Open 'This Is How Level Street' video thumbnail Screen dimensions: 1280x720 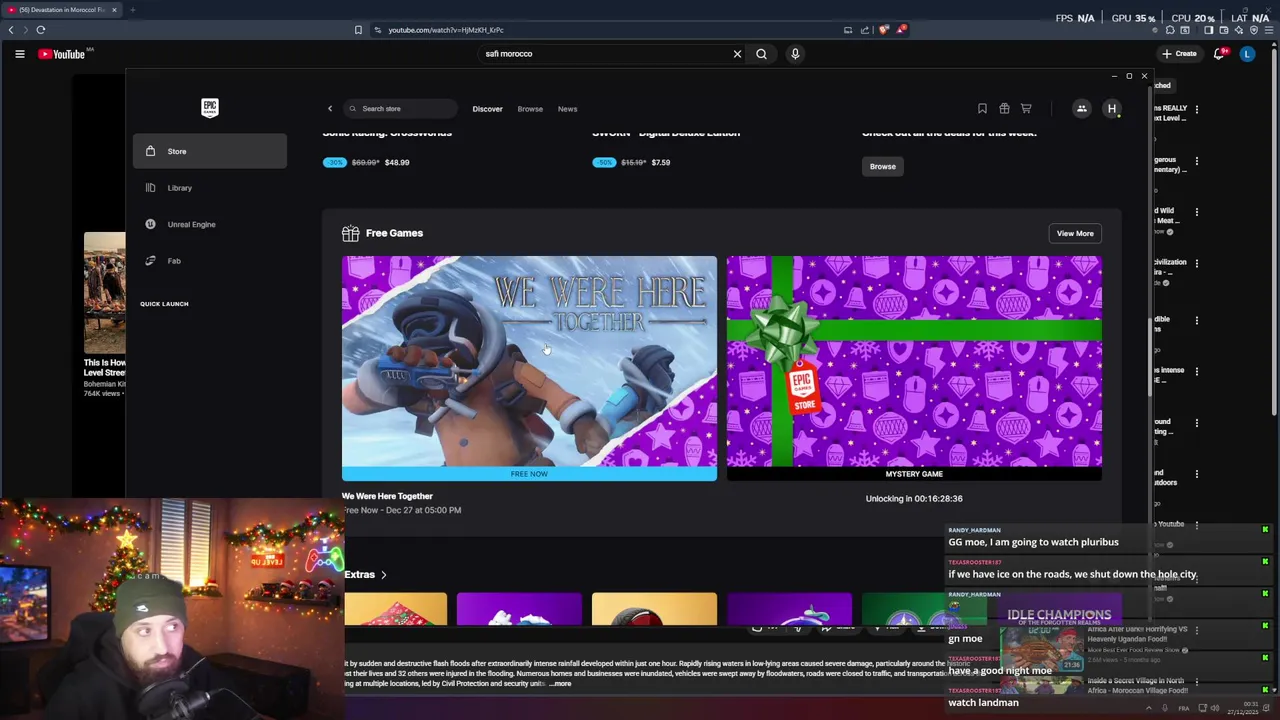105,293
